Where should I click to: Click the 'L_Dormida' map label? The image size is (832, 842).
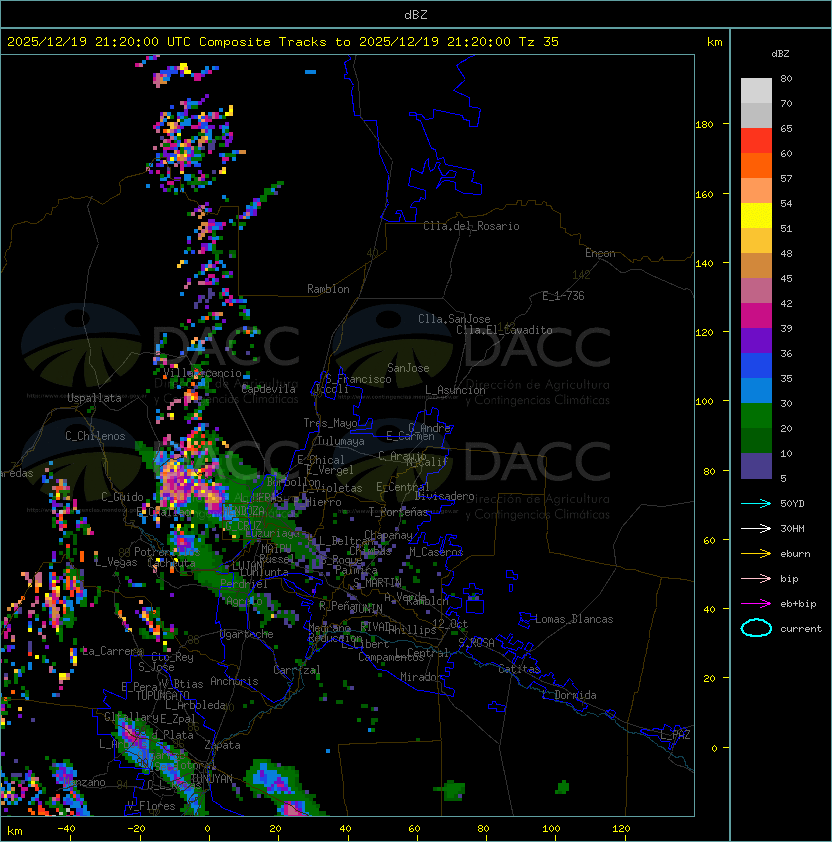pos(569,695)
